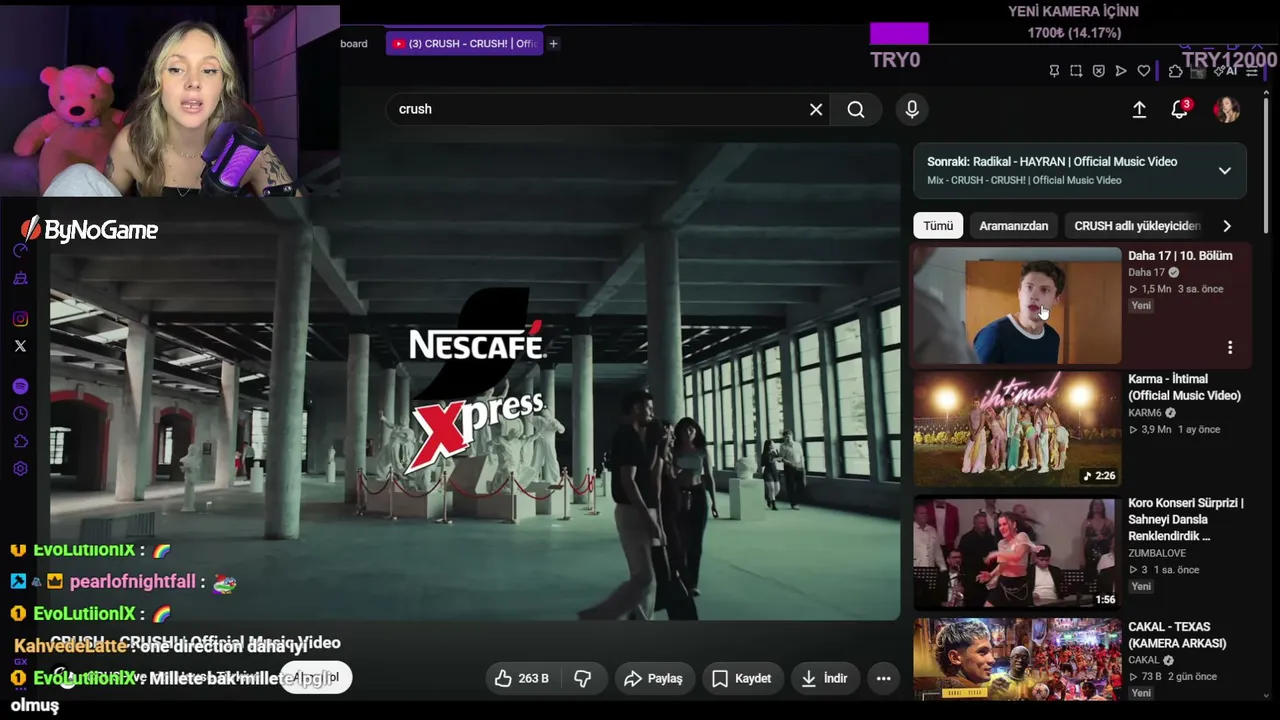Open Extensions cube icon in the sidebar
Viewport: 1280px width, 720px height.
pyautogui.click(x=20, y=441)
